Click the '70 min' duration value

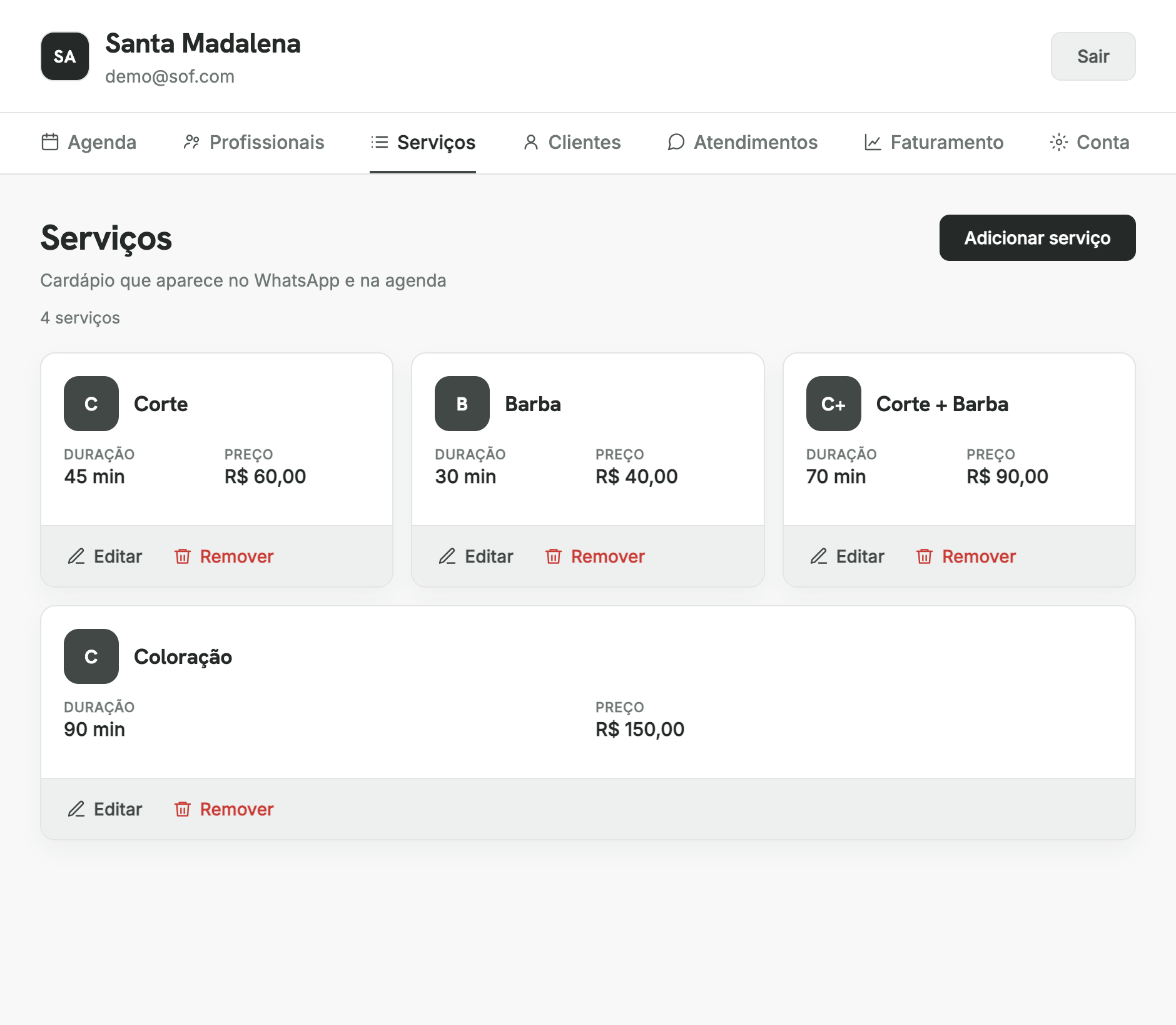pos(836,477)
